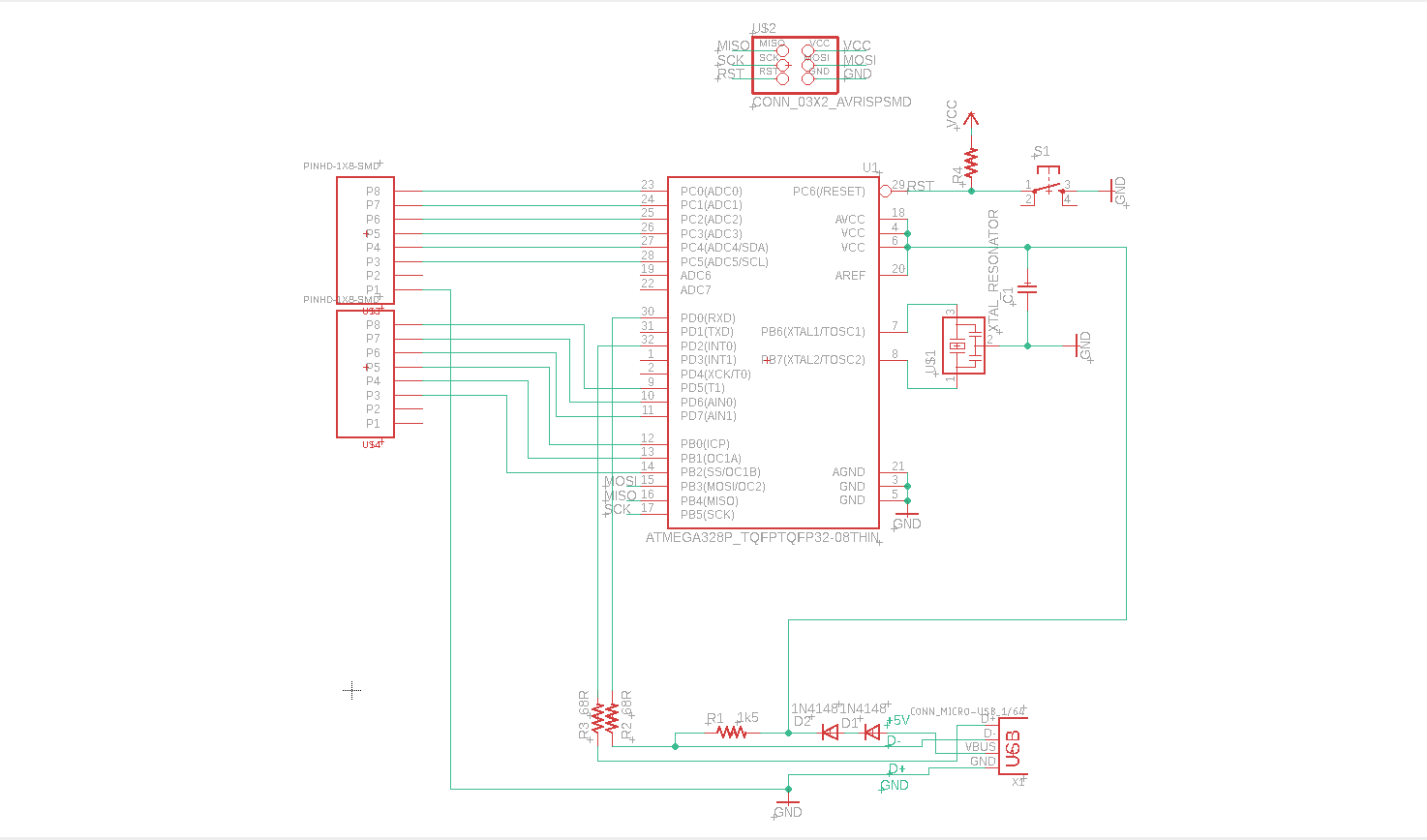
Task: Select the R1 1k5 resistor symbol
Action: point(732,733)
